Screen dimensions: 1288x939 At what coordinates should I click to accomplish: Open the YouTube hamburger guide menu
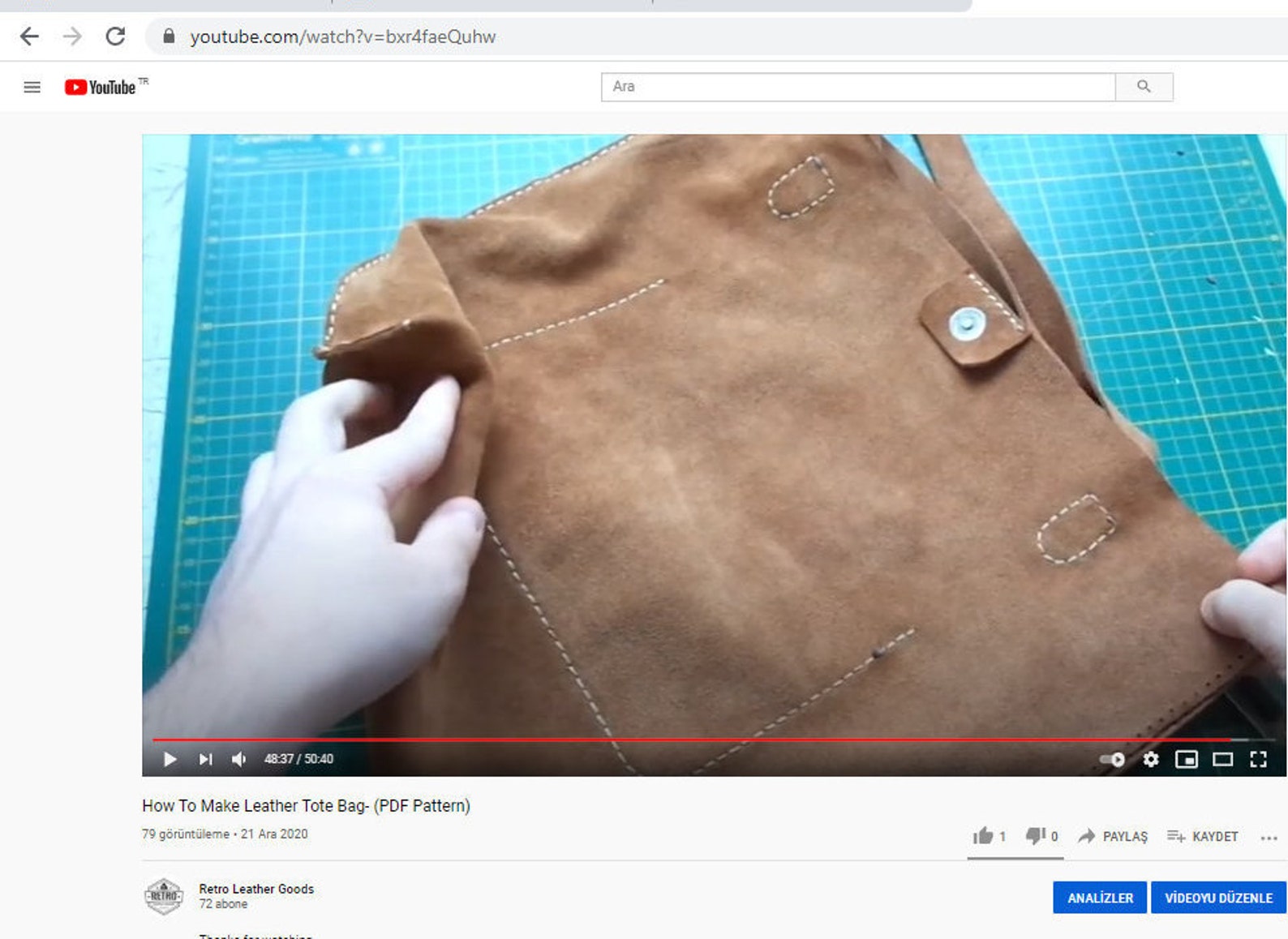click(x=32, y=87)
